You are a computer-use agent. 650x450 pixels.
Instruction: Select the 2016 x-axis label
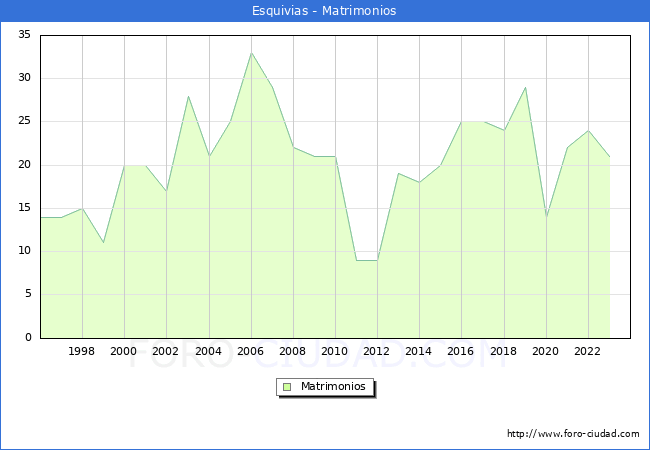pyautogui.click(x=460, y=351)
